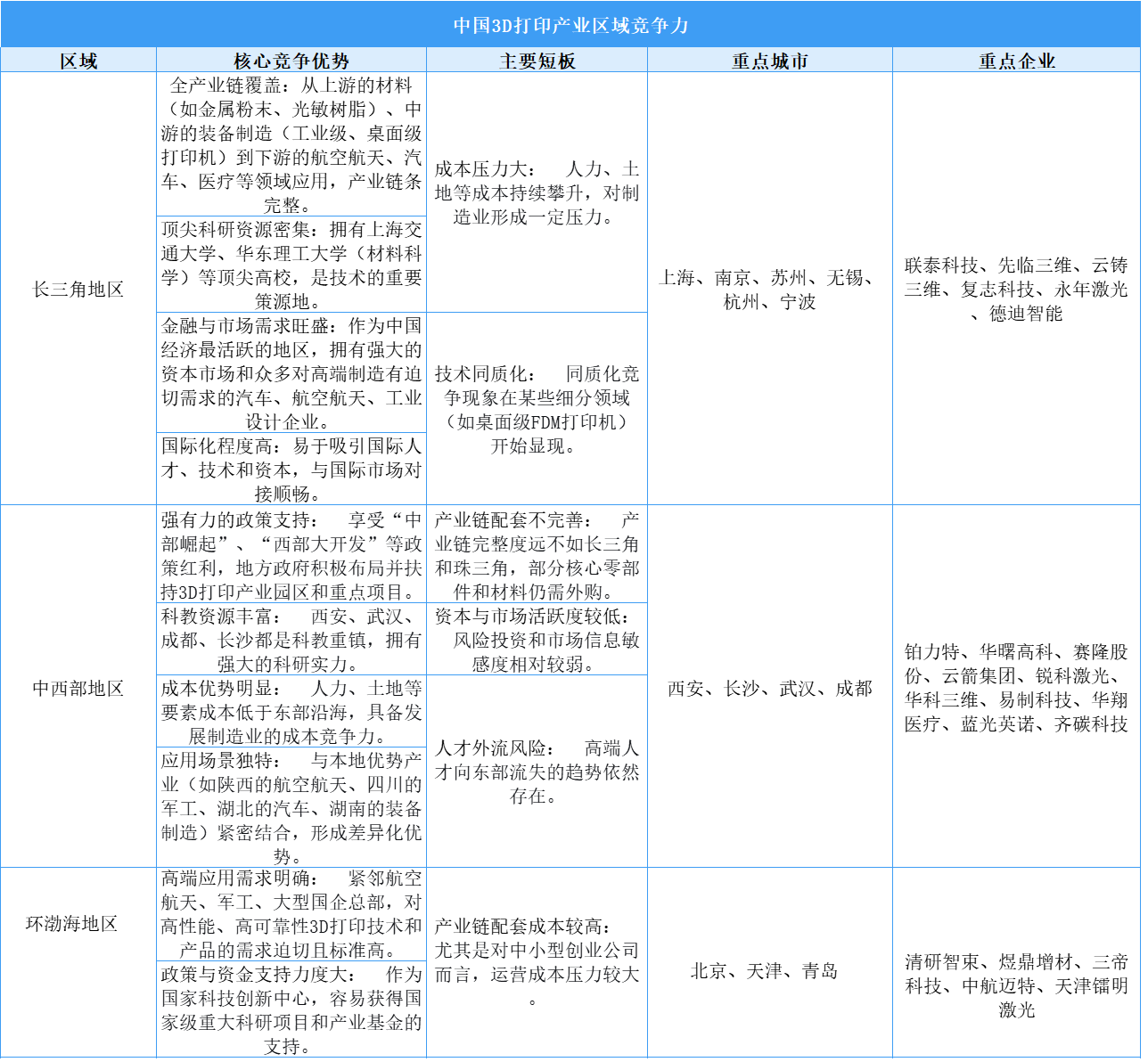Click the 技术同质化 weakness cell
This screenshot has width=1148, height=1062.
click(x=537, y=410)
